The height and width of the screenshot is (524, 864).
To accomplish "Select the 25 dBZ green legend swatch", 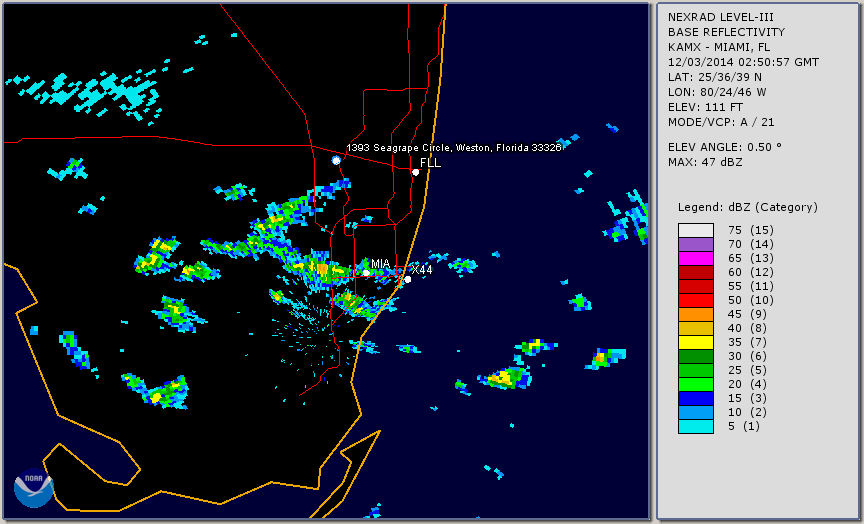I will [x=696, y=370].
